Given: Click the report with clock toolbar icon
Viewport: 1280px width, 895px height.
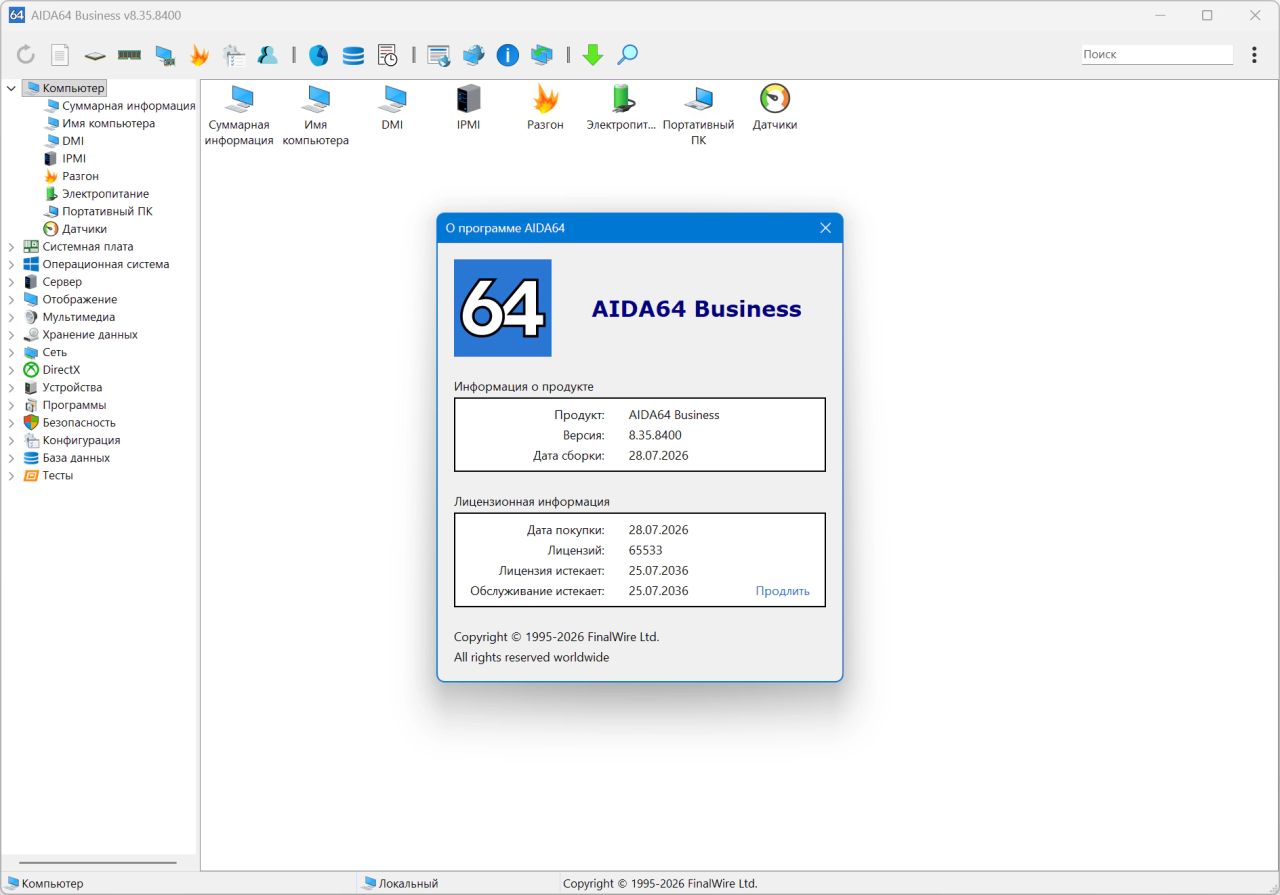Looking at the screenshot, I should 387,55.
